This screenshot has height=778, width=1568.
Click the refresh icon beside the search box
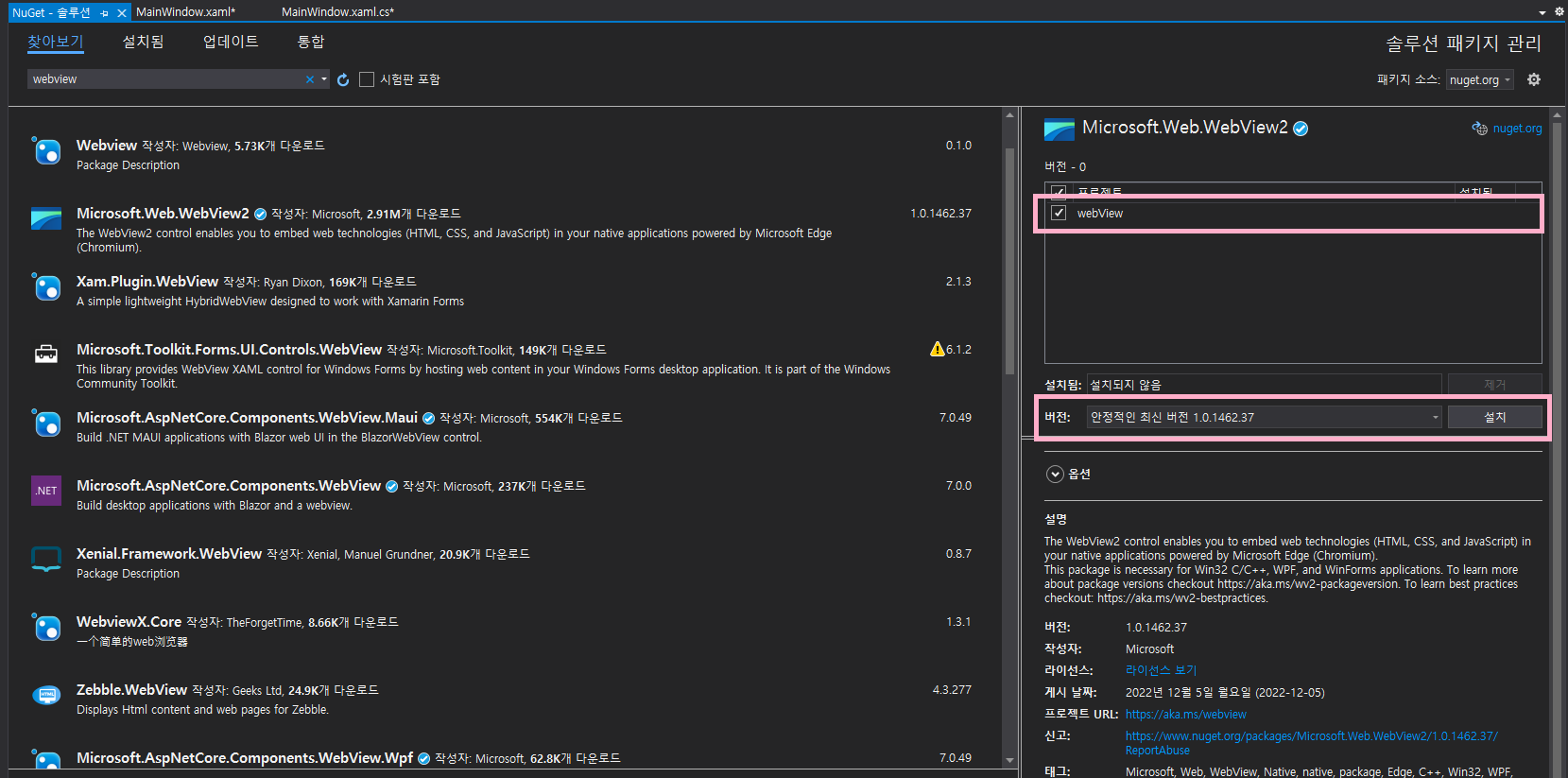(x=343, y=79)
